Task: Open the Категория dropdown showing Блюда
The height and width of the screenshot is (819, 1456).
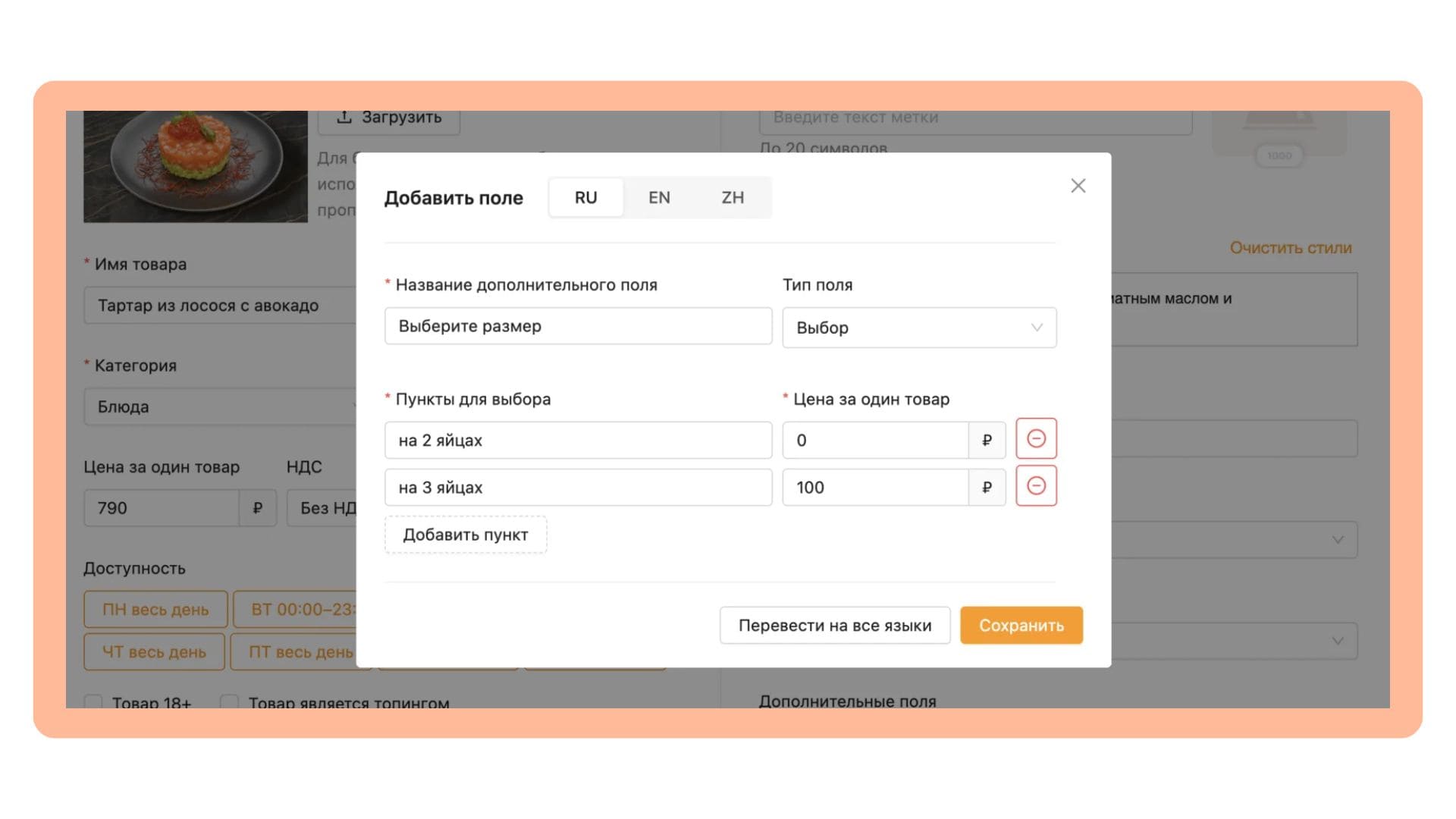Action: (x=220, y=406)
